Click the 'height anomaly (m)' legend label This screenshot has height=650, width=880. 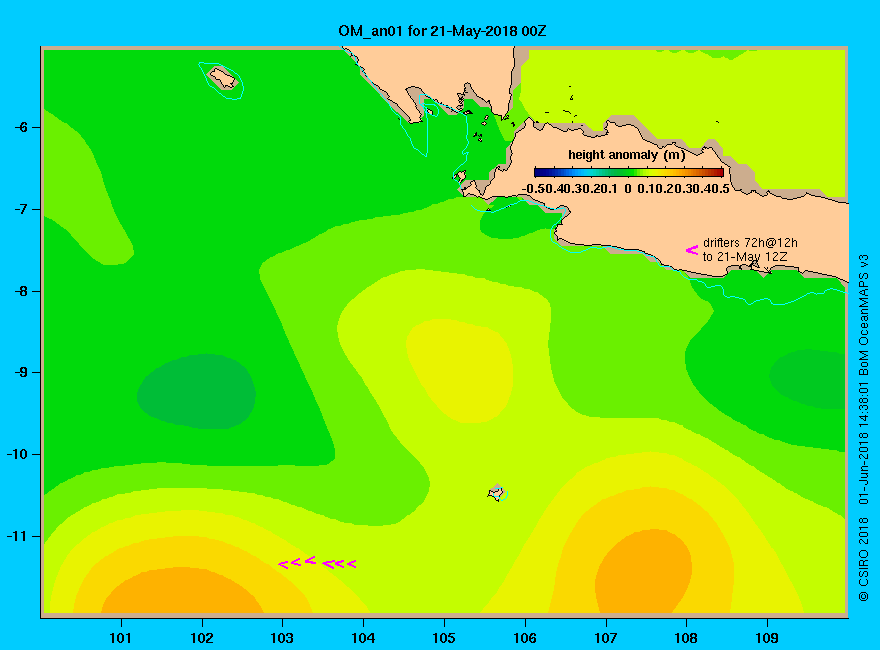(626, 155)
